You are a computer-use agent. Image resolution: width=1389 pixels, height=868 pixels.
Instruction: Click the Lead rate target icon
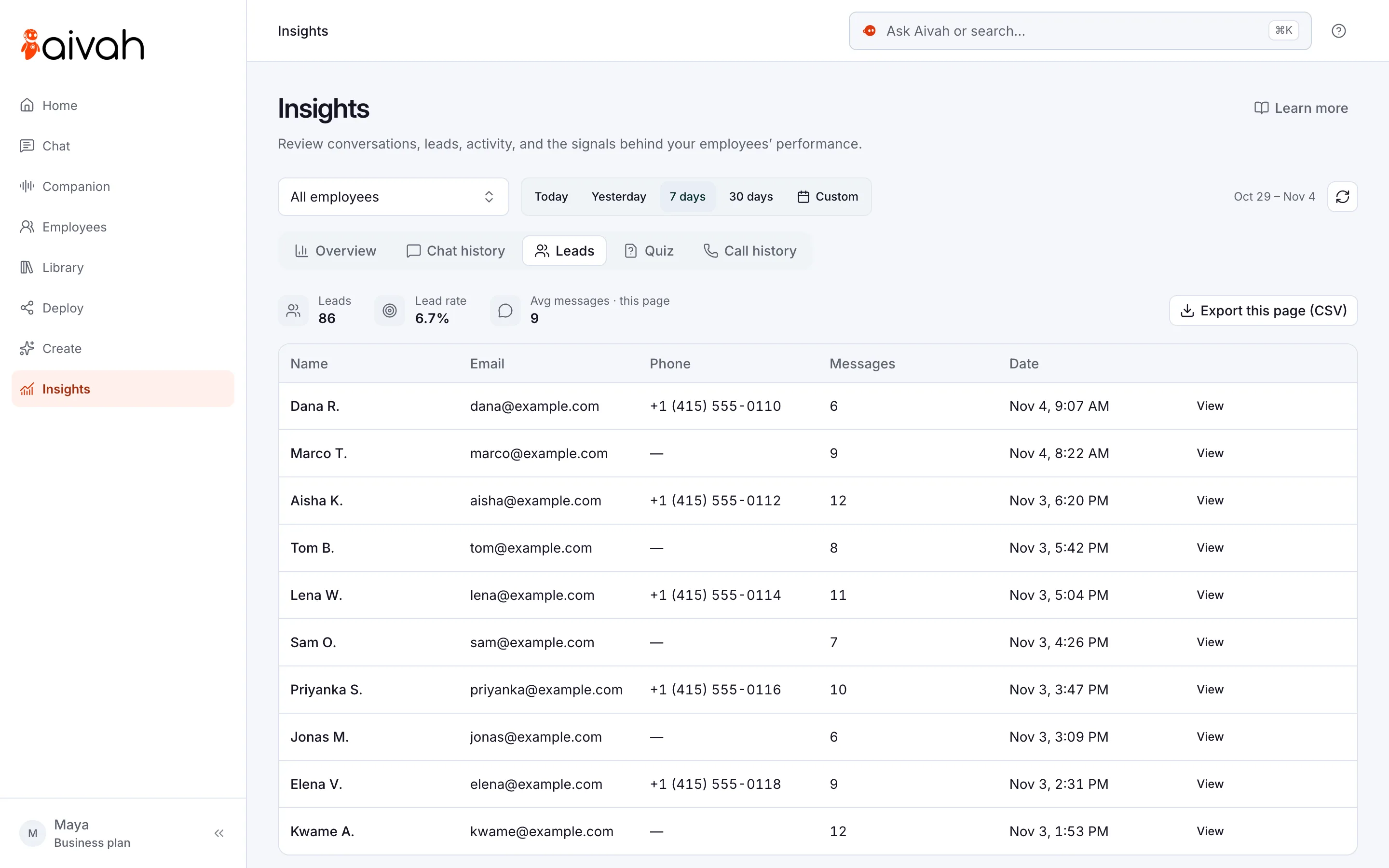390,311
